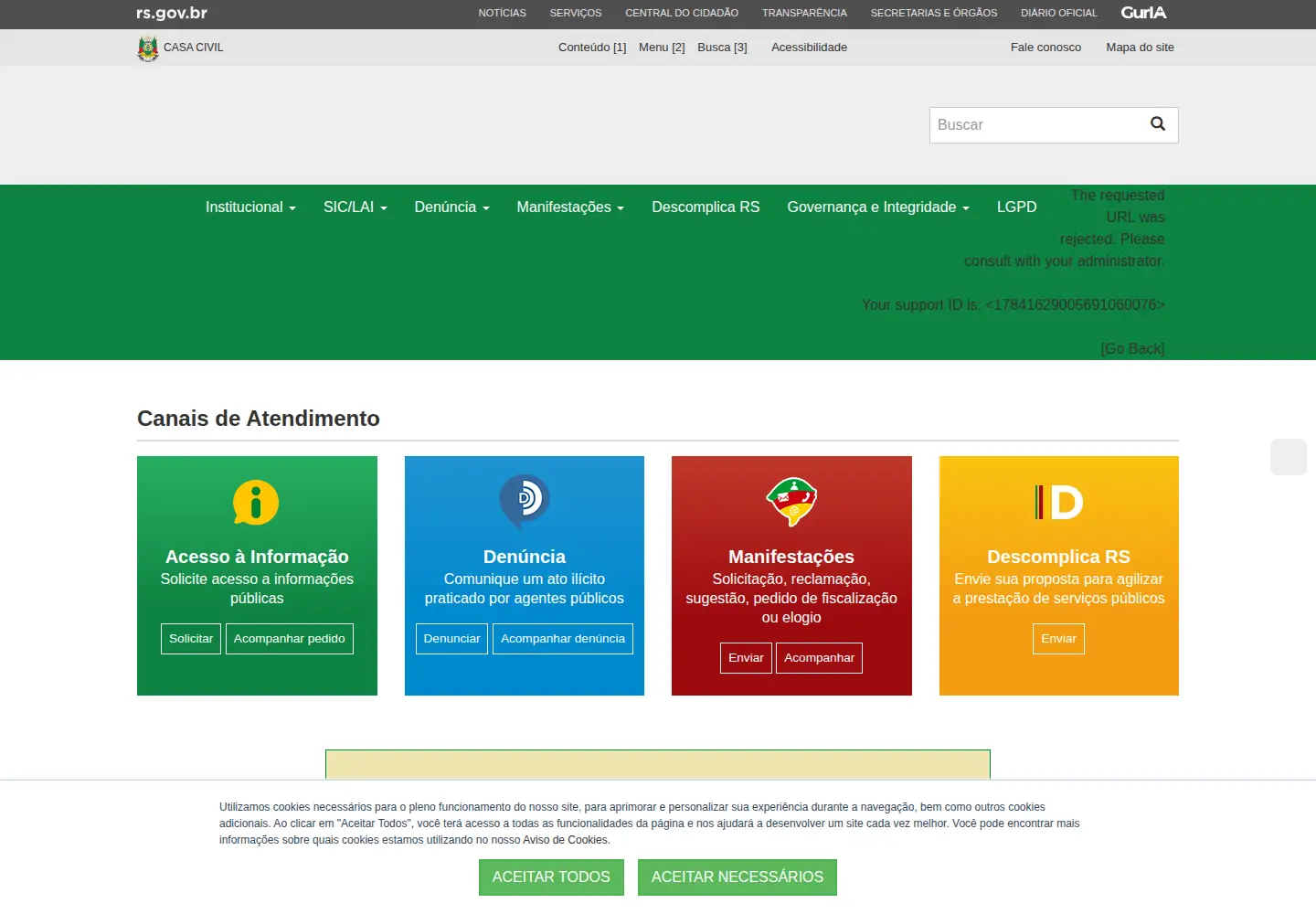Screen dimensions: 1316x914
Task: Jump to Menu [2] skip link
Action: (x=662, y=48)
